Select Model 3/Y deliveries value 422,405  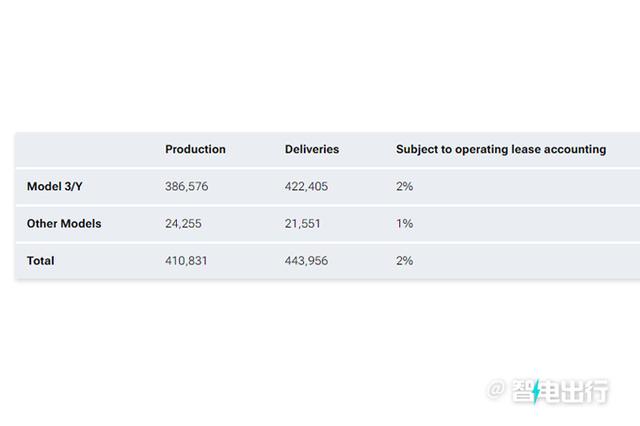pos(306,186)
